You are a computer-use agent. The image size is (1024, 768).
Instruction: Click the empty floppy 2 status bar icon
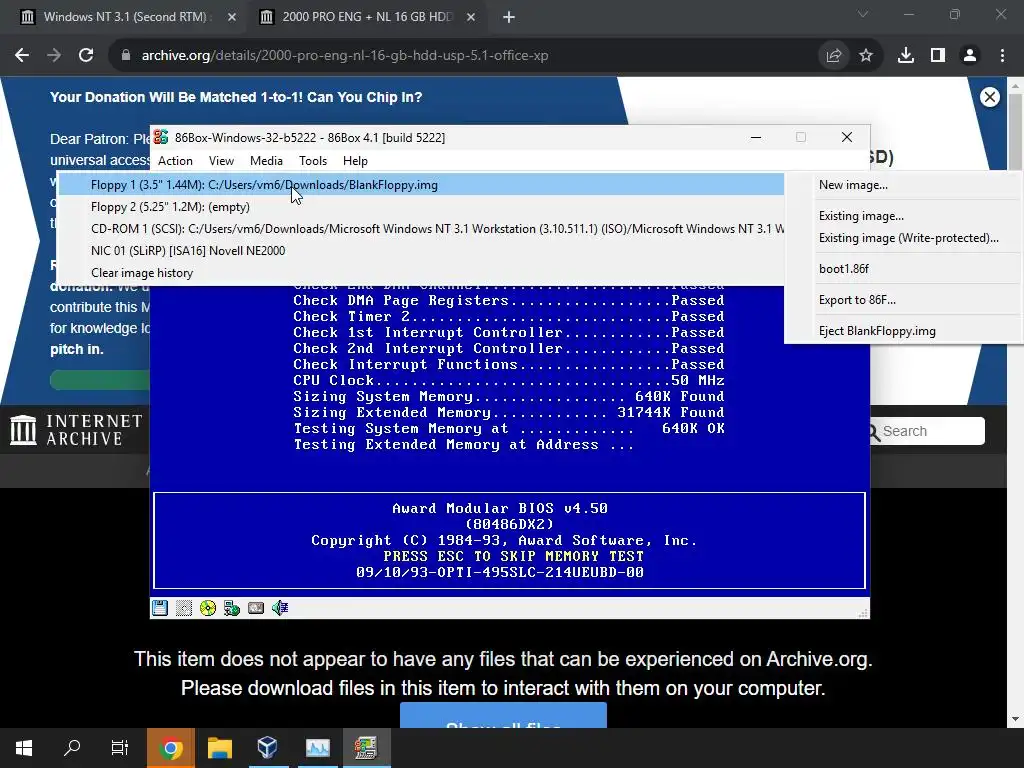tap(184, 608)
